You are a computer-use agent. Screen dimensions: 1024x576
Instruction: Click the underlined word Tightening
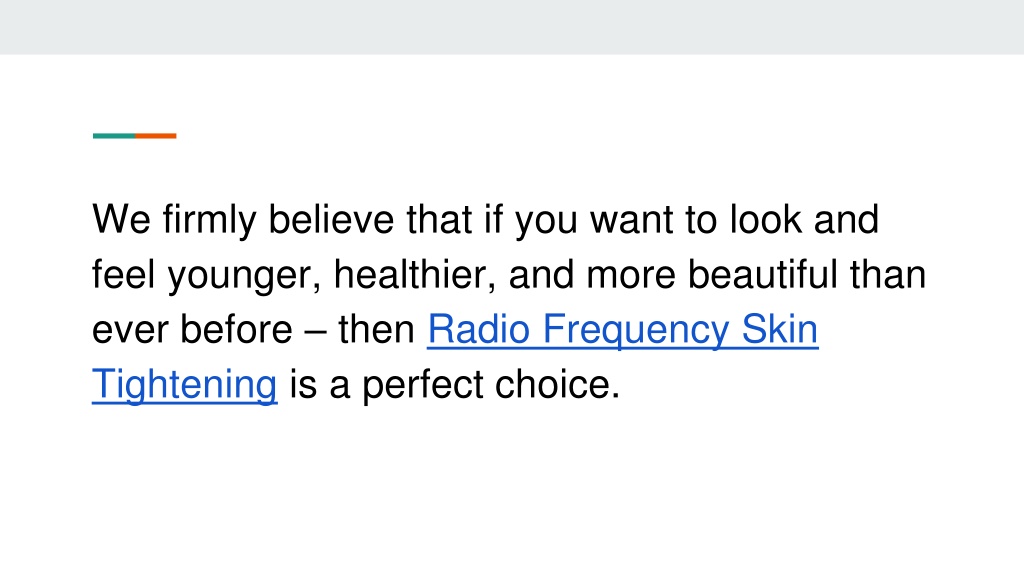(185, 385)
